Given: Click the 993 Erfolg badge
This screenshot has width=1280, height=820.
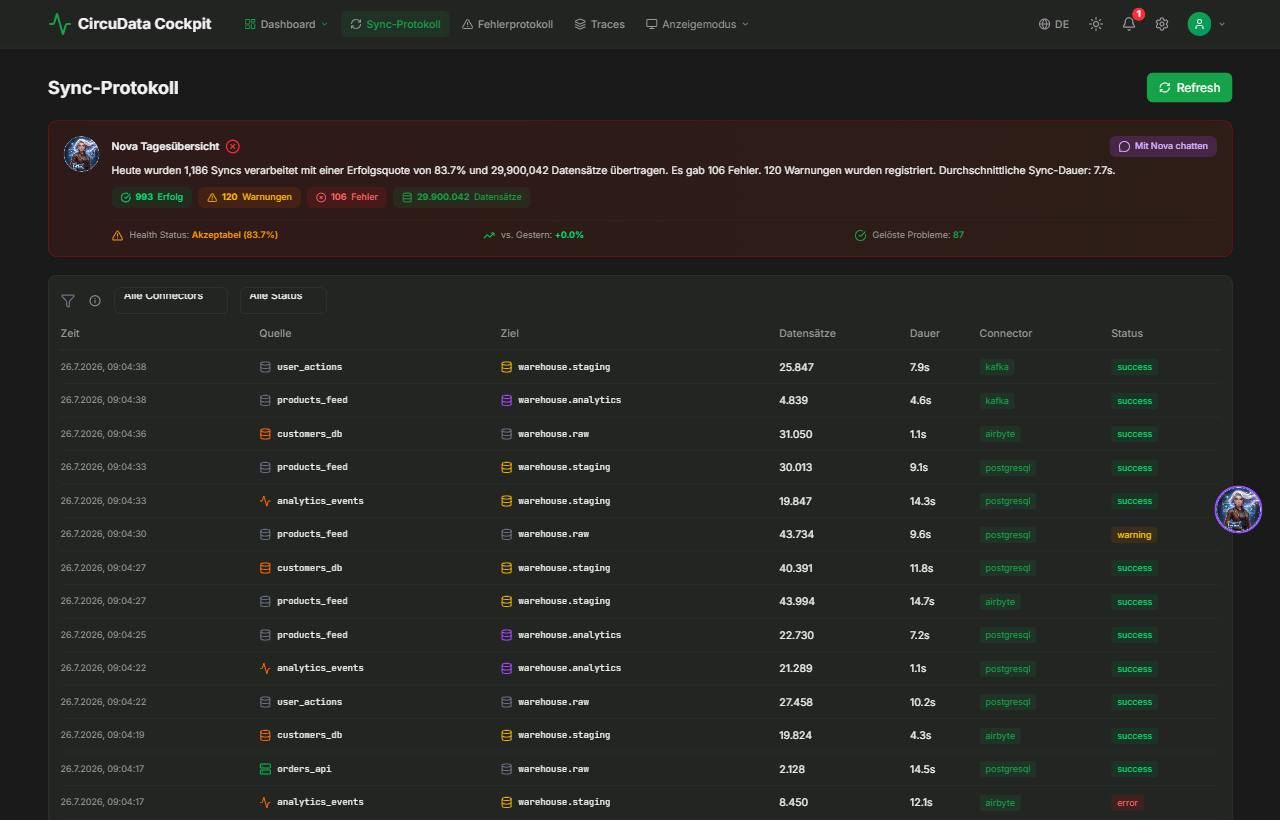Looking at the screenshot, I should 152,197.
